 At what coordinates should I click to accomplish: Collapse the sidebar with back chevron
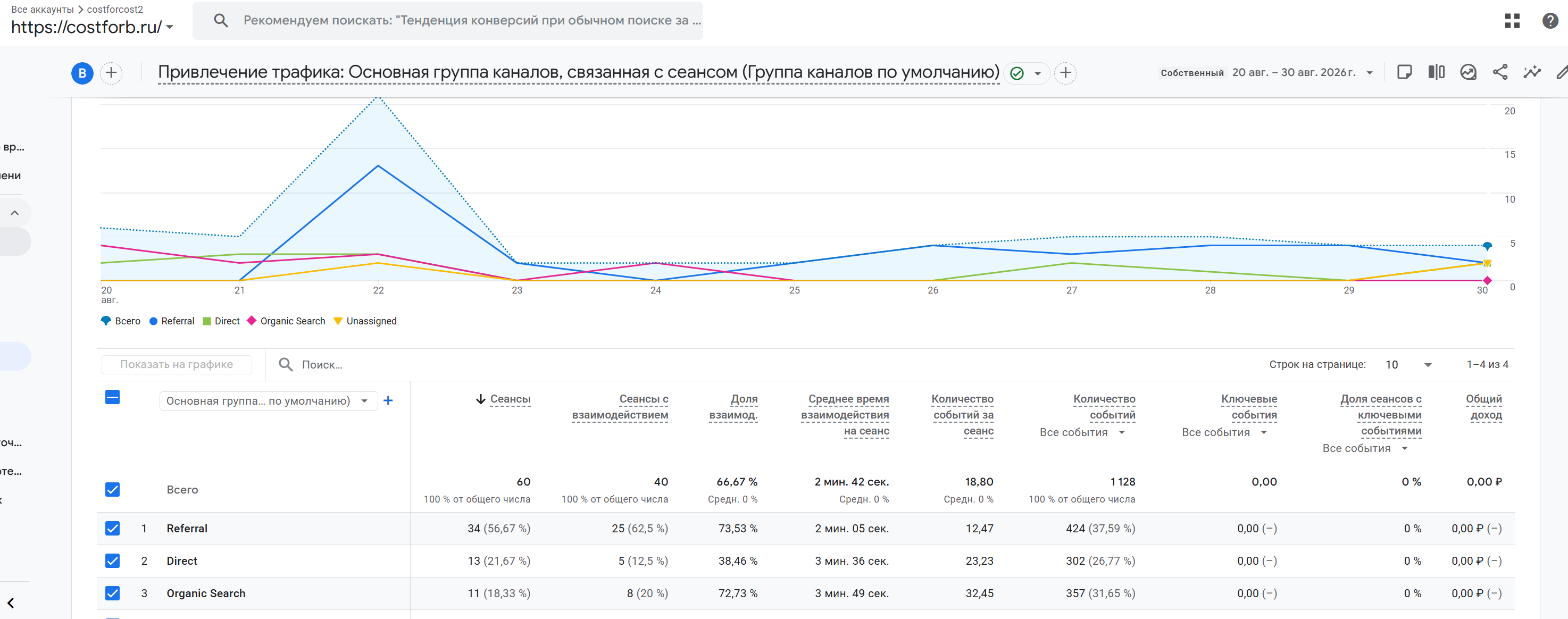tap(11, 603)
